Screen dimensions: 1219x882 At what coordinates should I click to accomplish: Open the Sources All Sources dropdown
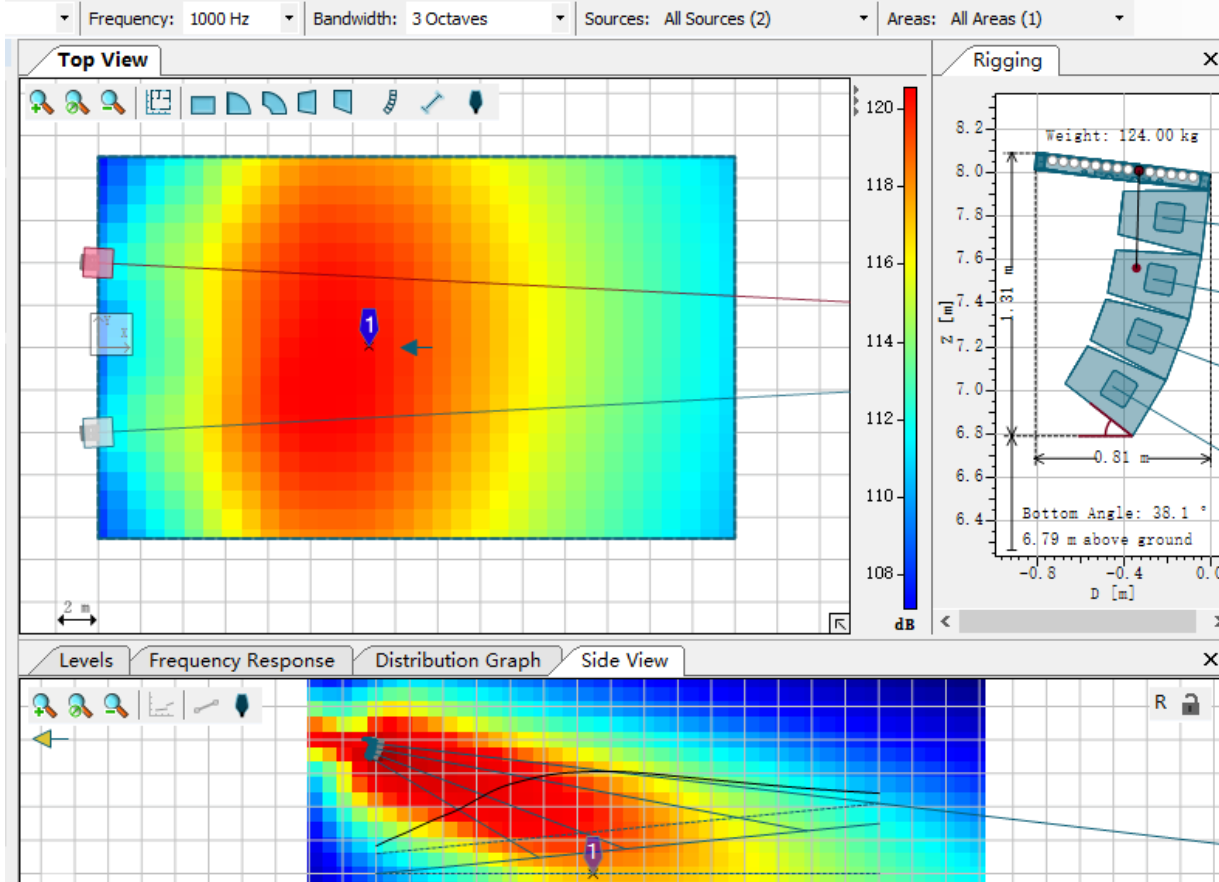[864, 19]
